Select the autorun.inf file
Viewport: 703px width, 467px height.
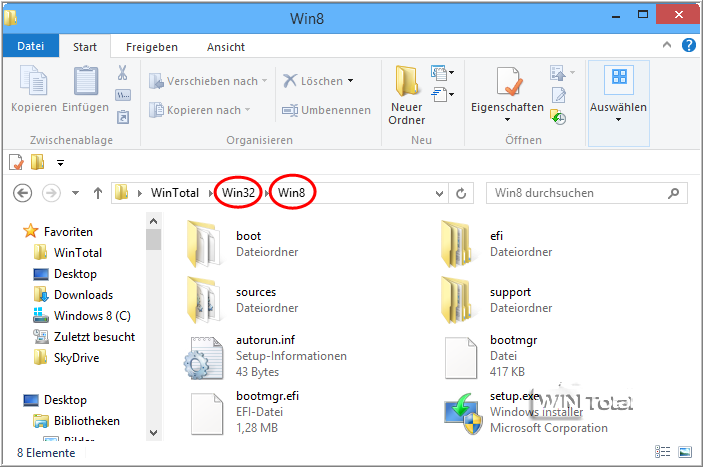[x=265, y=356]
